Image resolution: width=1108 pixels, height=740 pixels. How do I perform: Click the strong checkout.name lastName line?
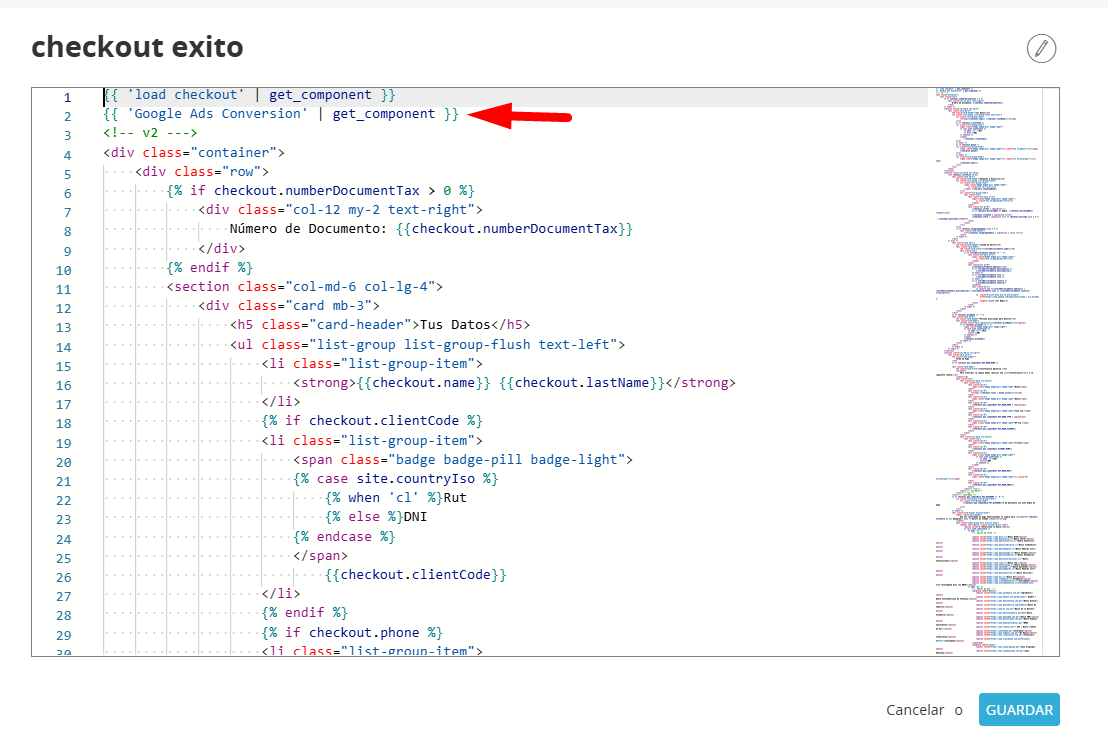point(514,382)
